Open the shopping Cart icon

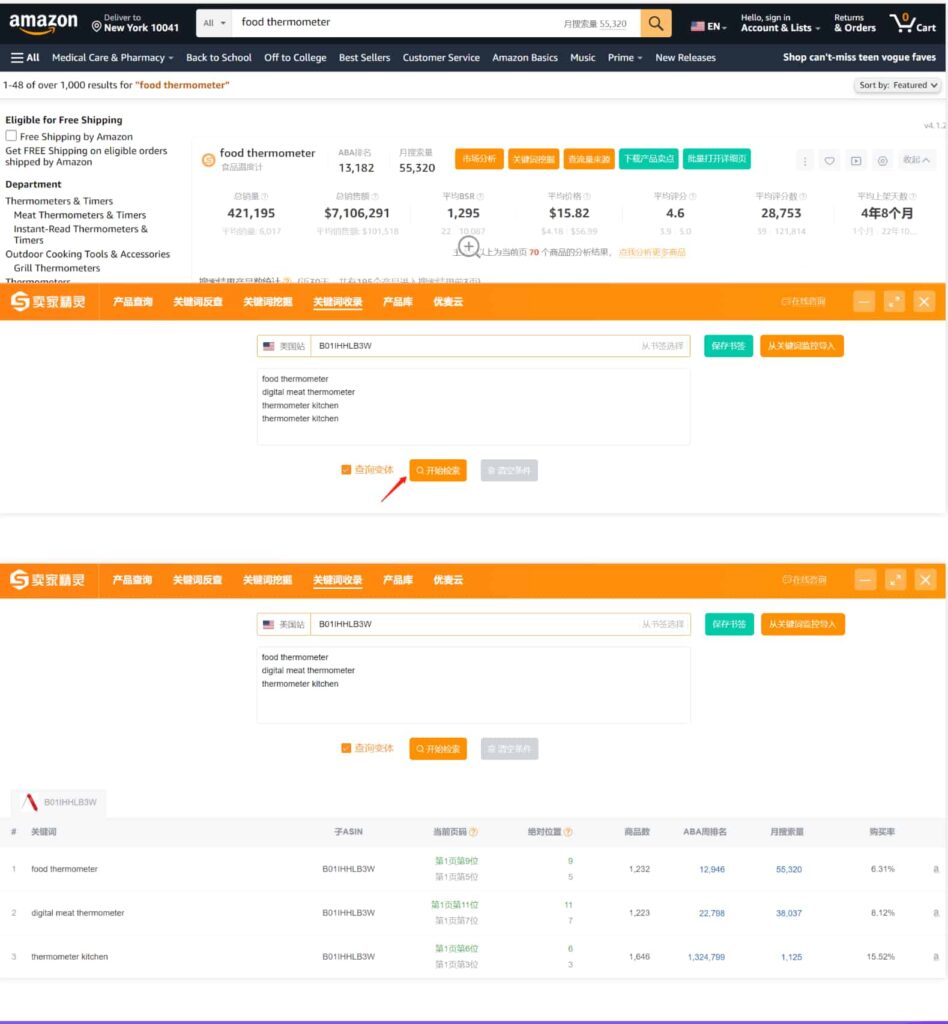(913, 24)
